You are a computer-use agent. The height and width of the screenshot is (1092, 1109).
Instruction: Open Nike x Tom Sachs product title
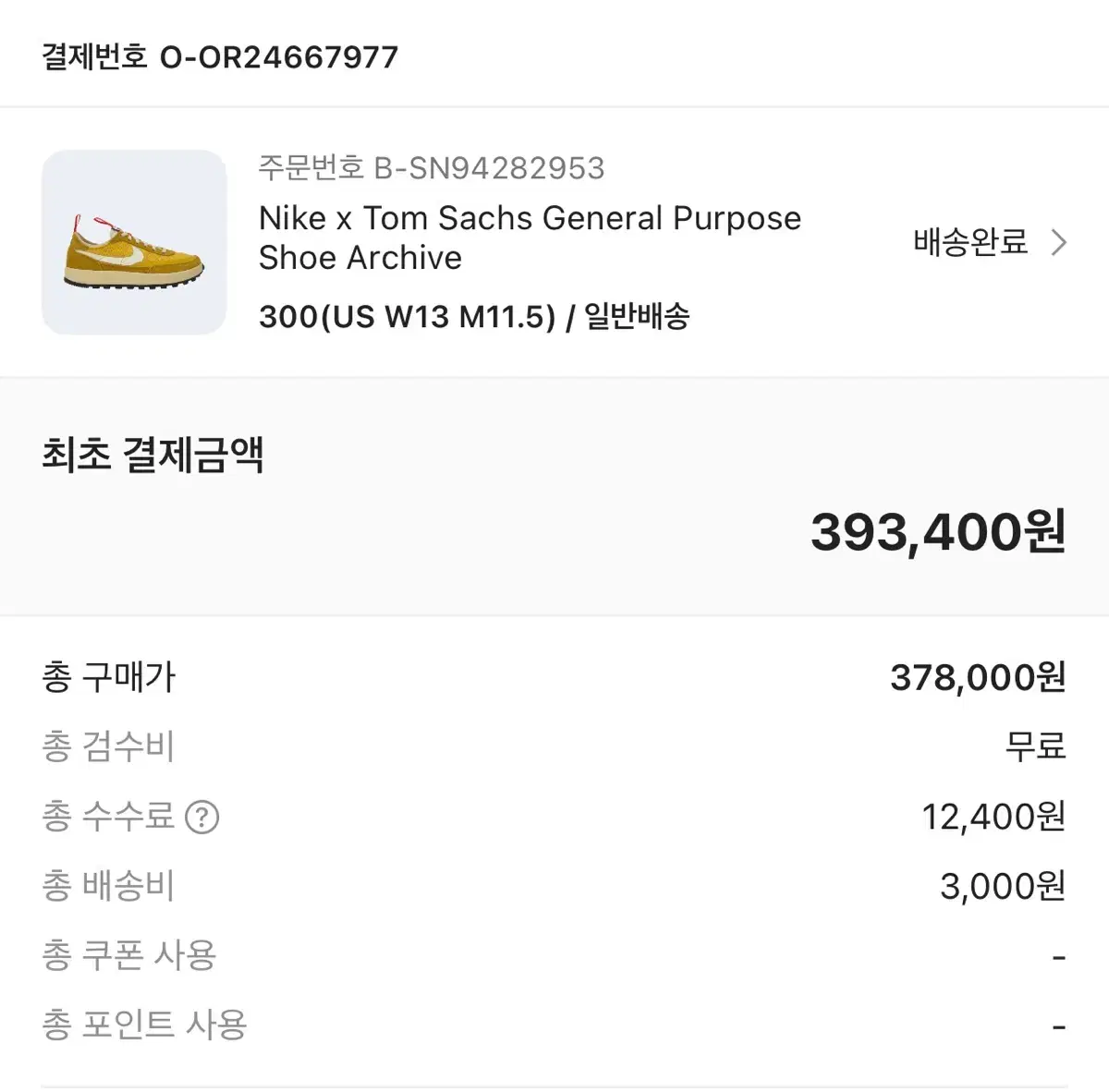tap(530, 237)
